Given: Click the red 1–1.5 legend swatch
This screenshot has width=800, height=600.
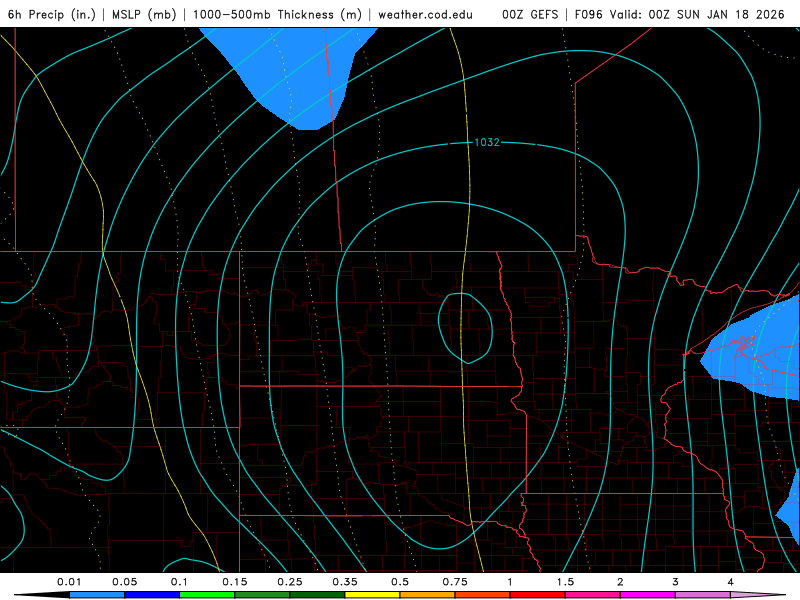Looking at the screenshot, I should [538, 595].
